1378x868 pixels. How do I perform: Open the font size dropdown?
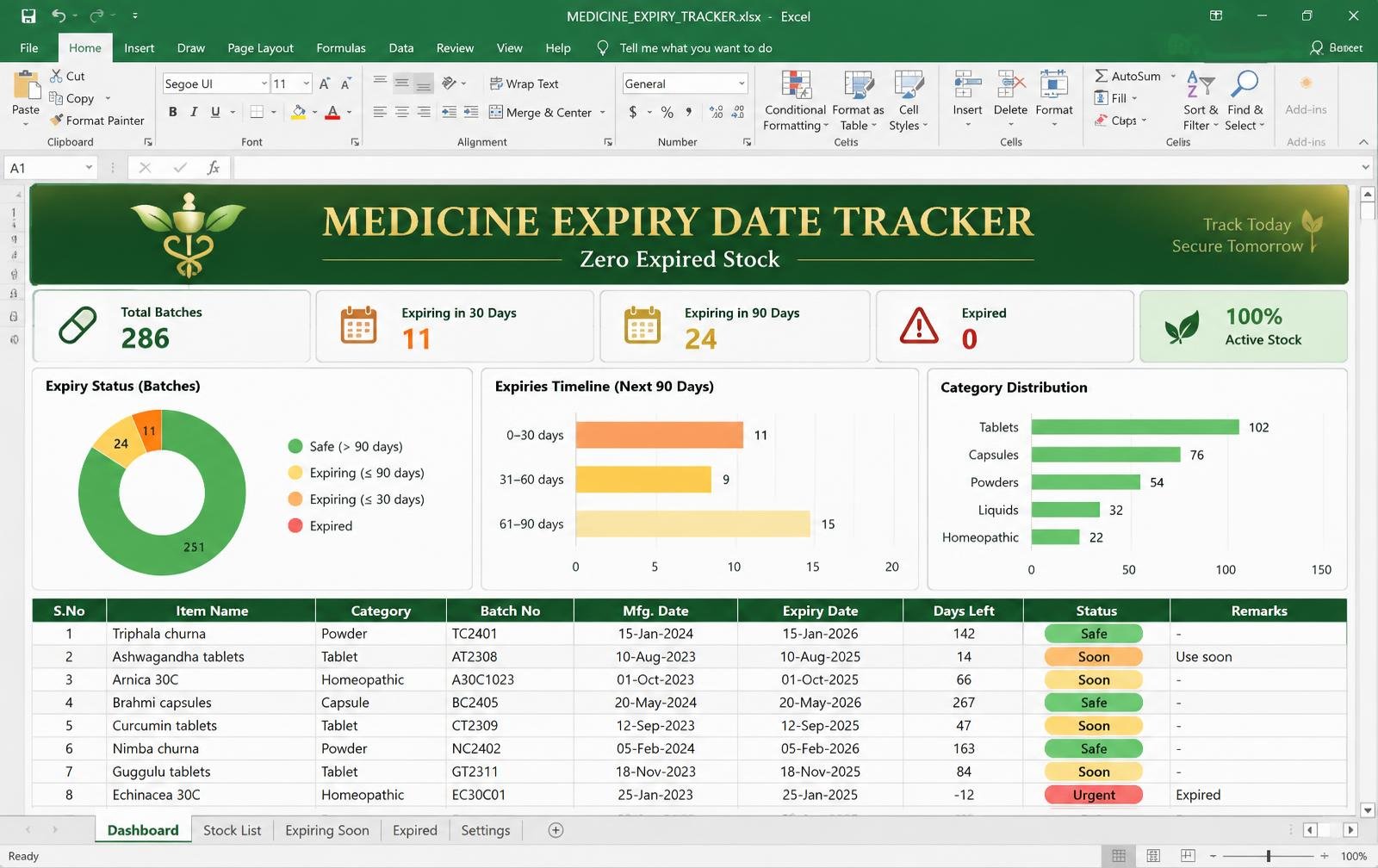[x=306, y=84]
